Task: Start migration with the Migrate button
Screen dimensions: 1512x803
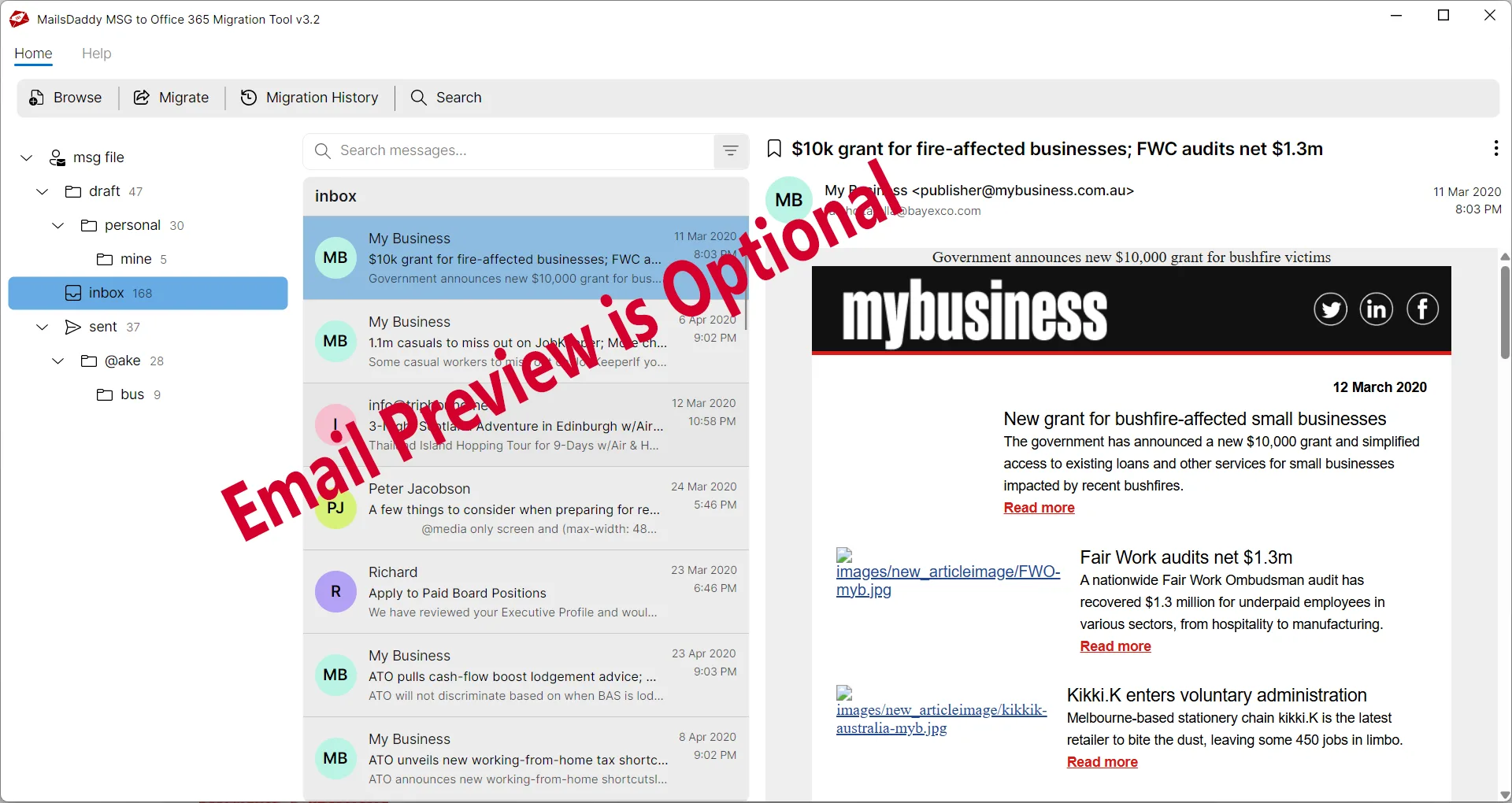Action: coord(172,98)
